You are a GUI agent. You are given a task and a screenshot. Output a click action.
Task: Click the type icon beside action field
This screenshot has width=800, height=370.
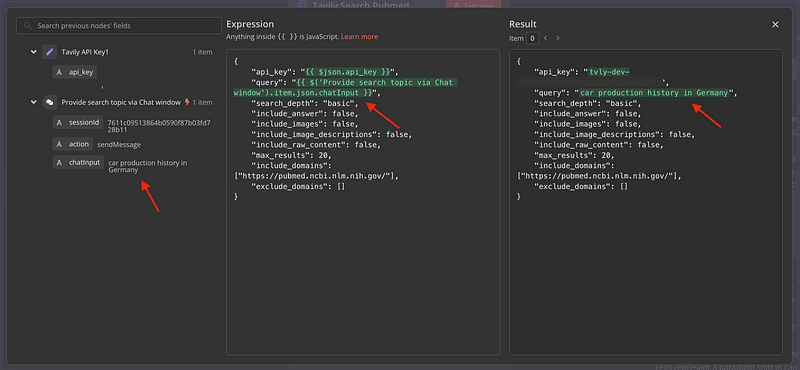(59, 144)
